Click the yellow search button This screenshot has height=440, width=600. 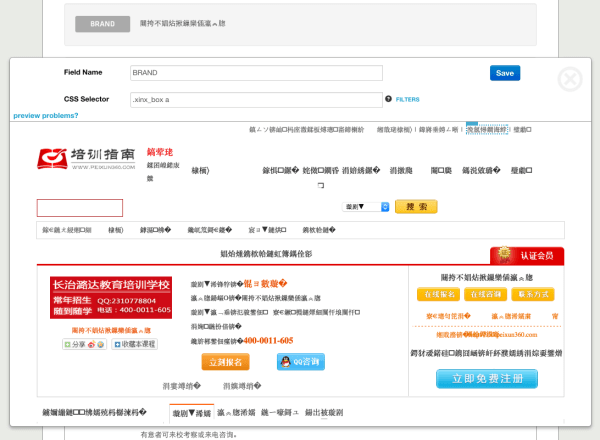(416, 207)
